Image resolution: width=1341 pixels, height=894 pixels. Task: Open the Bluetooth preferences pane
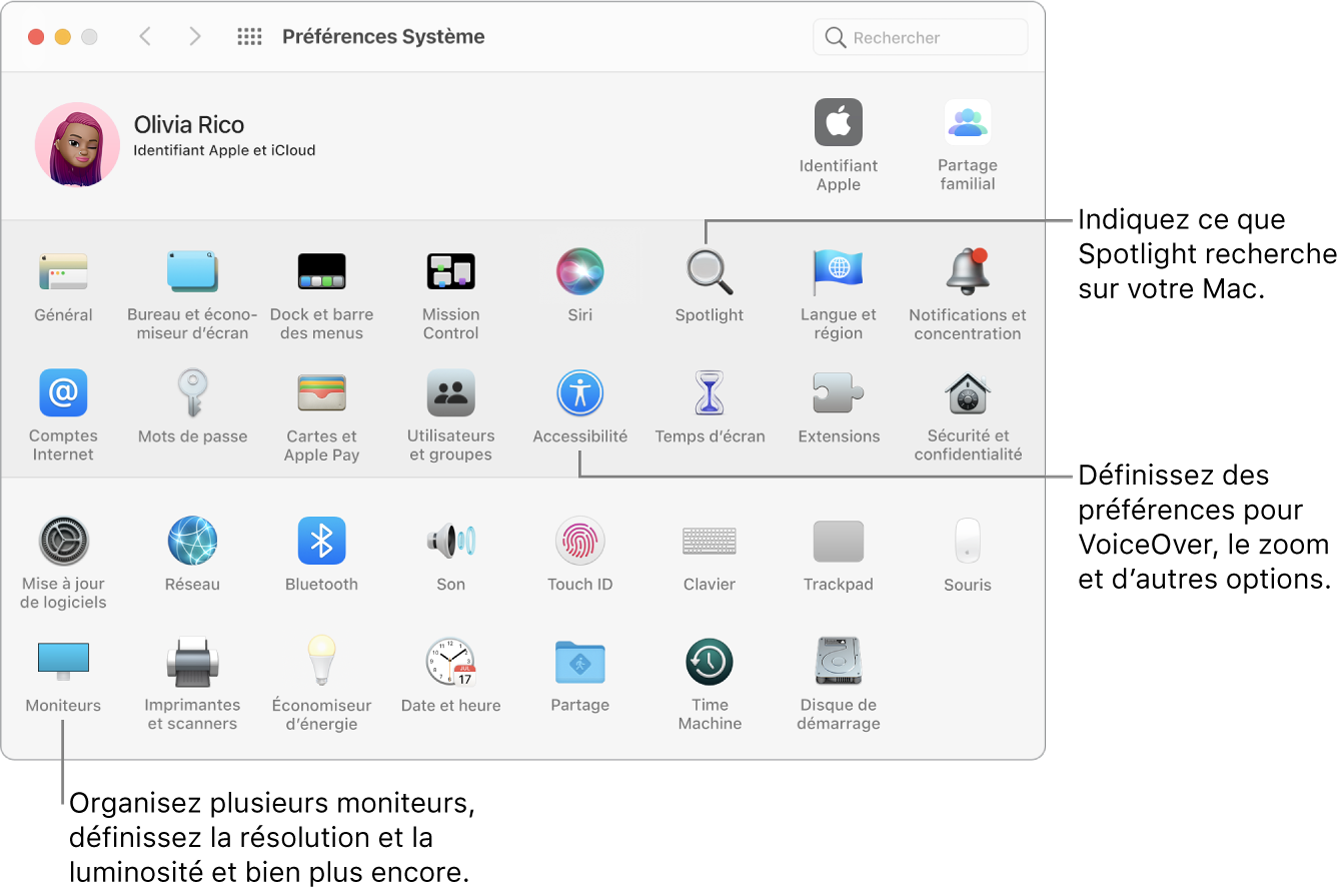coord(322,541)
